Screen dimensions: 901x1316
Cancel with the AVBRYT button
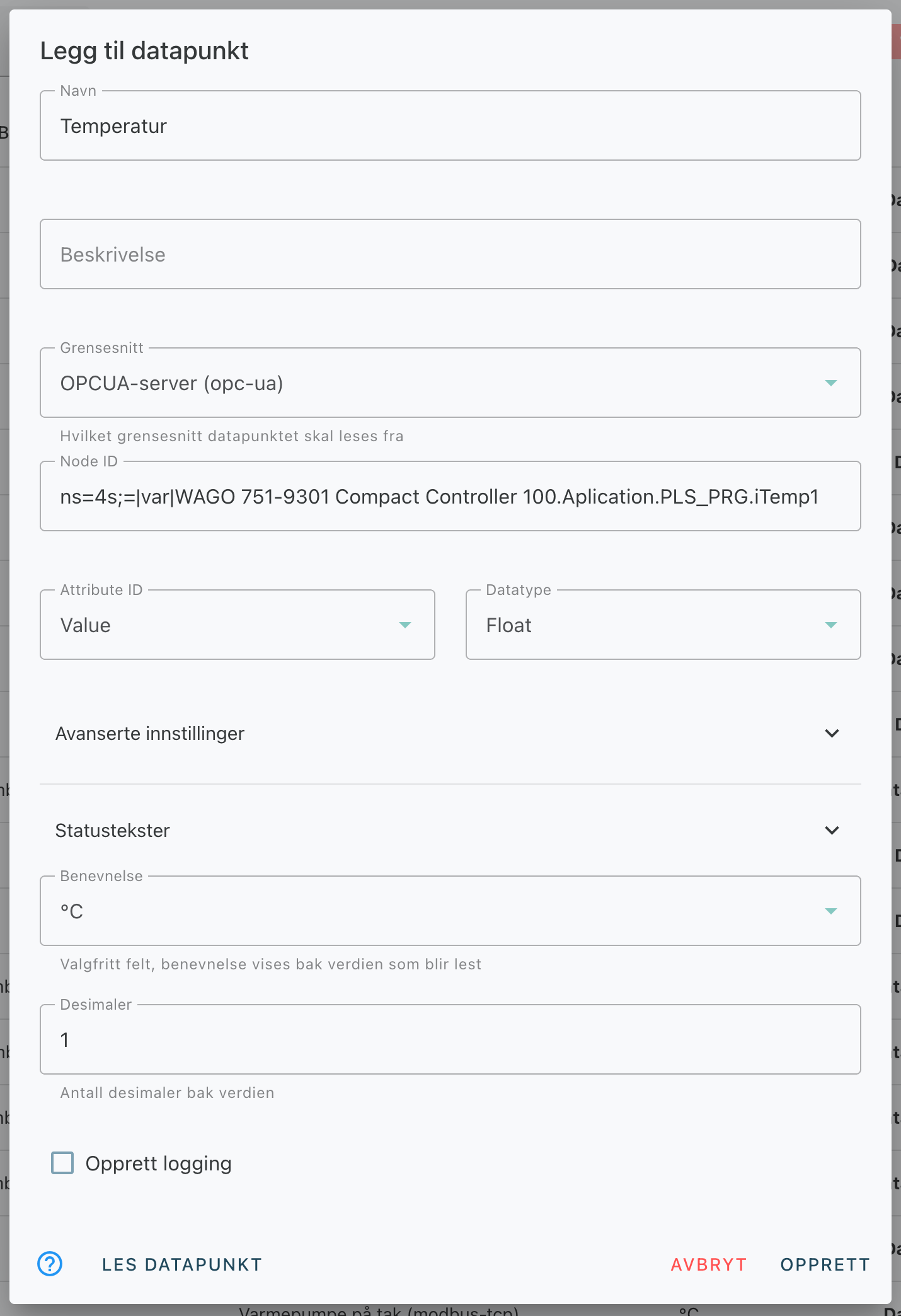pos(709,1264)
